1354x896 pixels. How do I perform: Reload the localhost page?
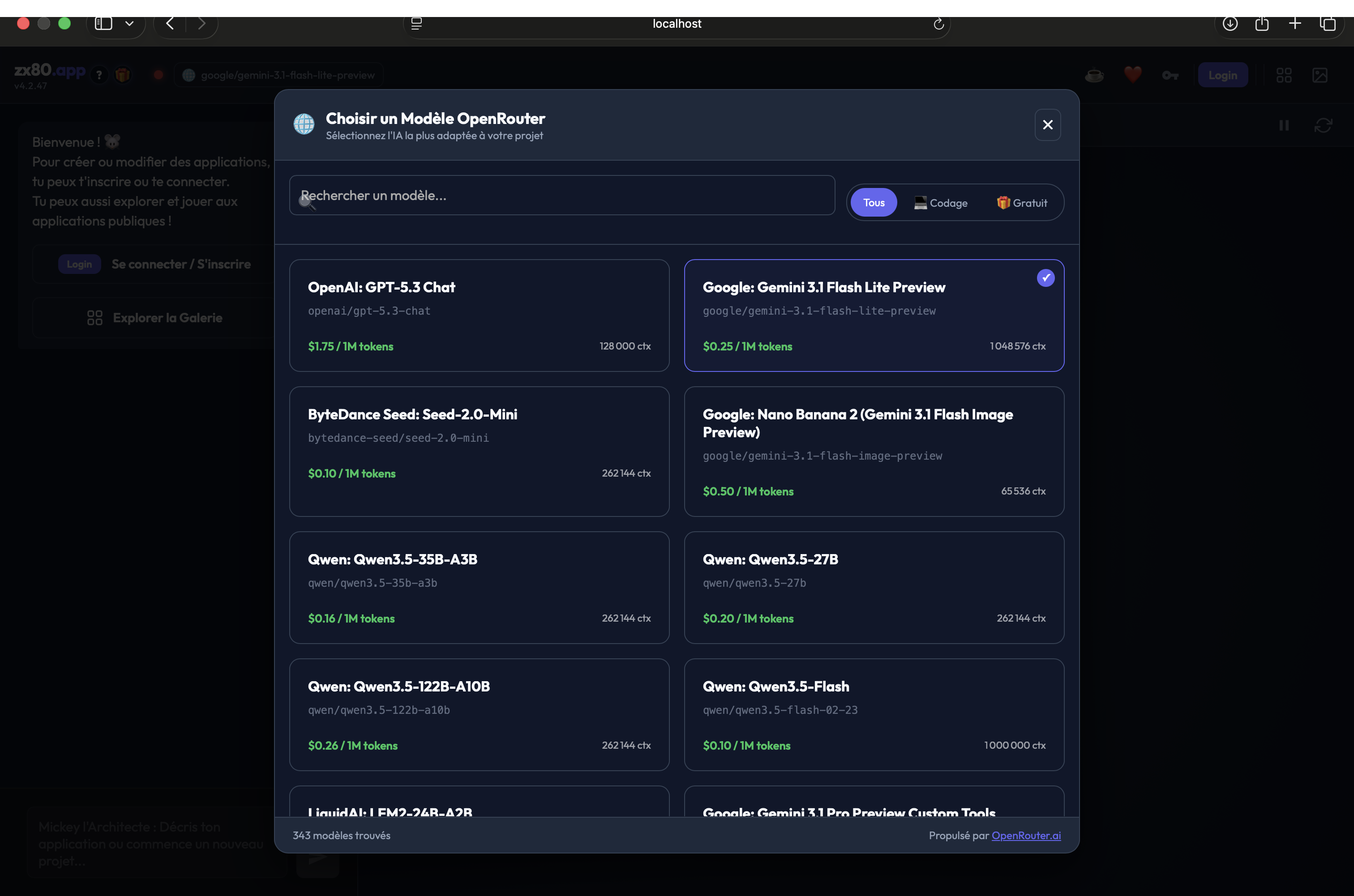click(938, 23)
